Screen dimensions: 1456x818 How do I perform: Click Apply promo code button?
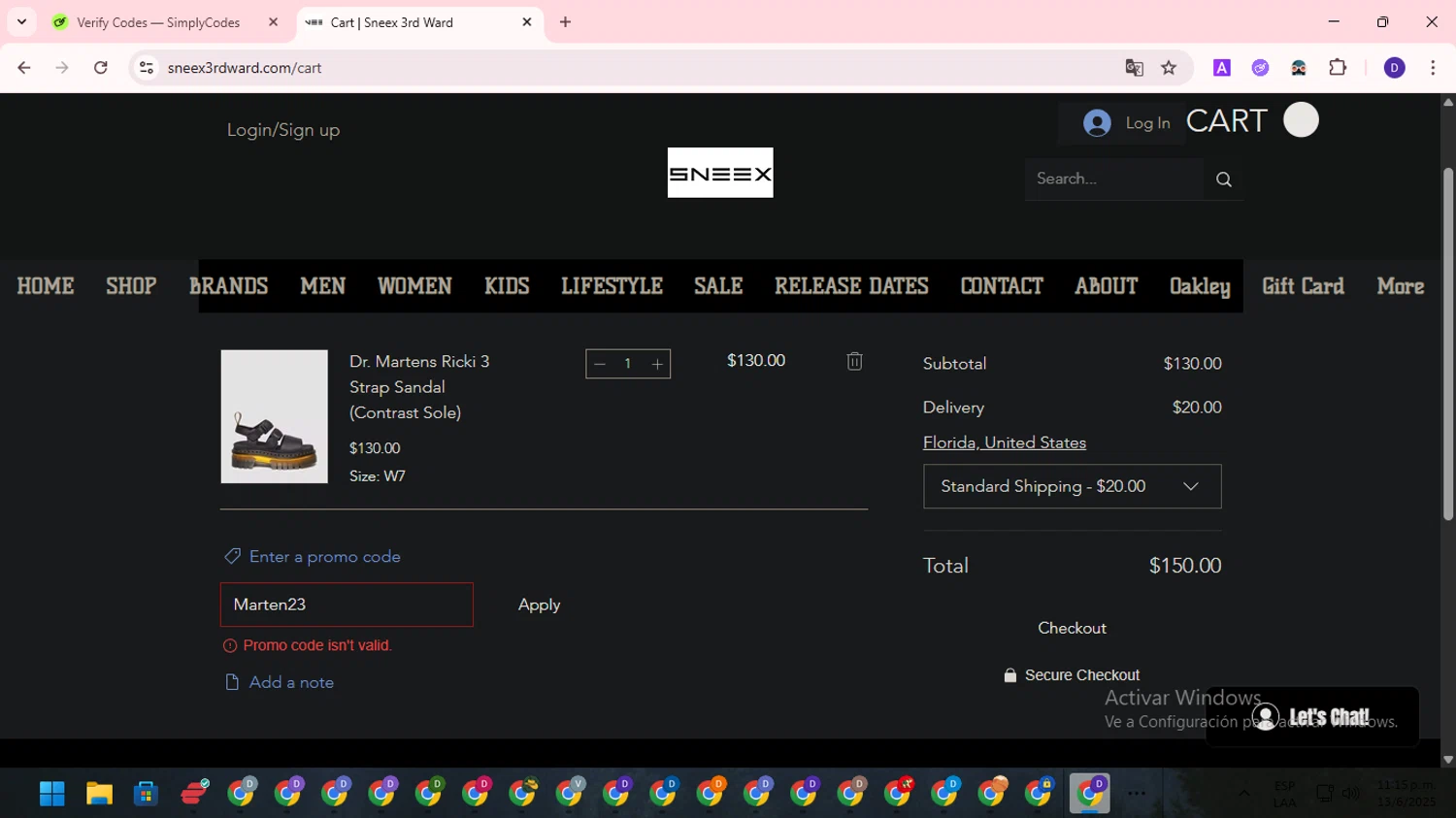[x=539, y=605]
